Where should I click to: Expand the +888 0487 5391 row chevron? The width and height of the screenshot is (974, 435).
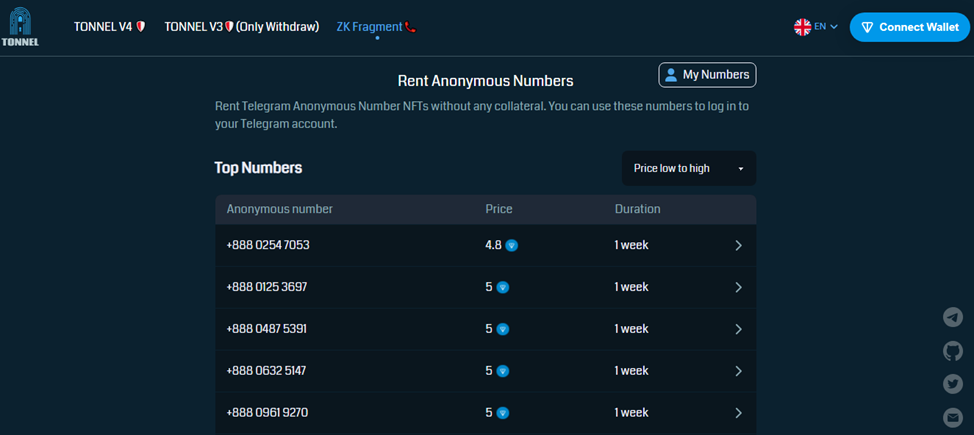[738, 329]
